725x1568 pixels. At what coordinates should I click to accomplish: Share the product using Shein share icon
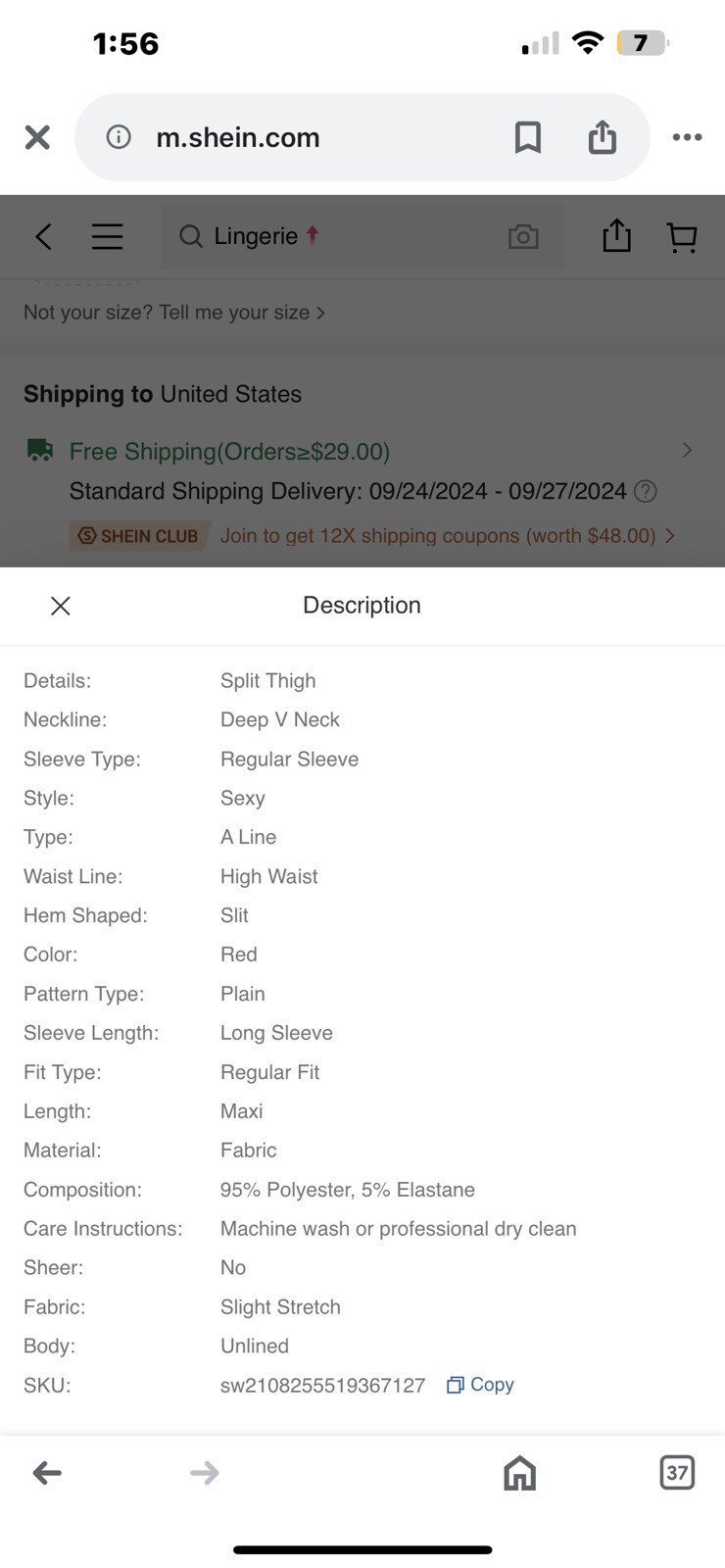coord(616,236)
